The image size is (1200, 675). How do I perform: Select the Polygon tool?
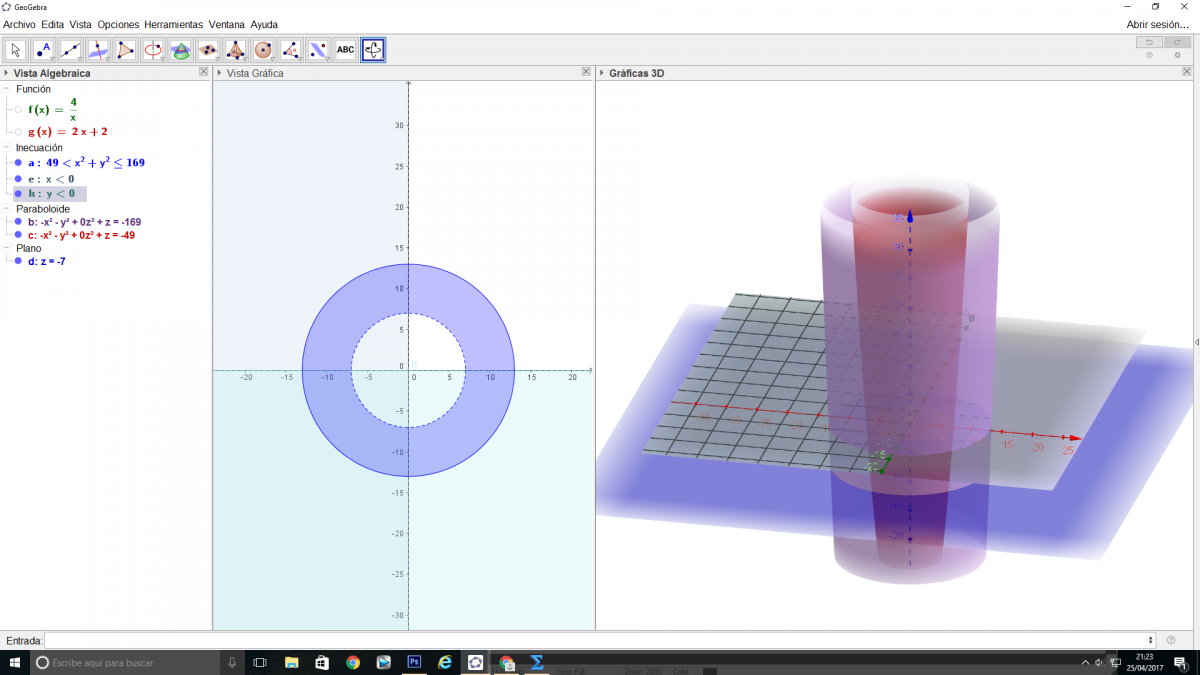coord(125,49)
